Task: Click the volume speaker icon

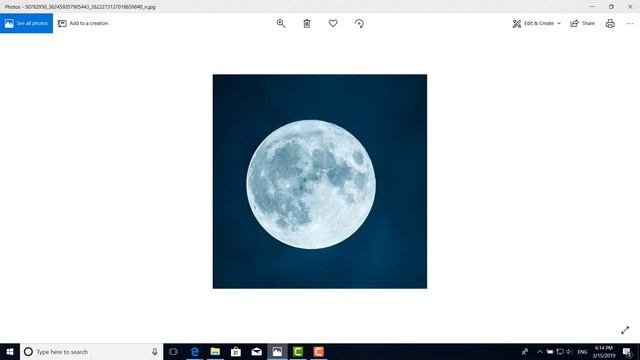Action: (569, 351)
